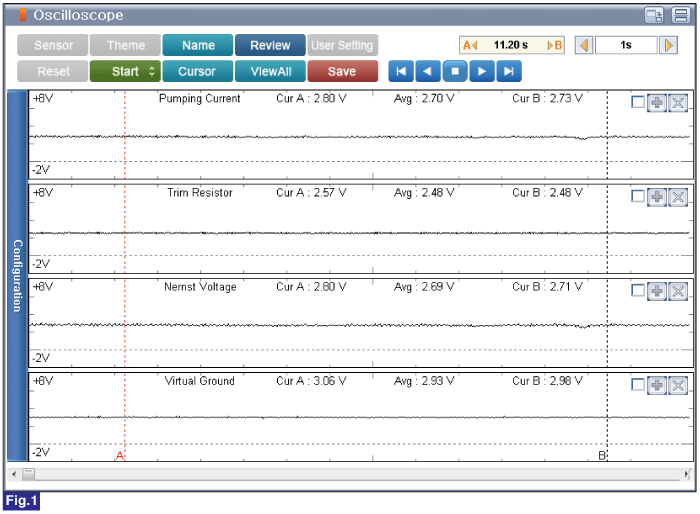Open User Setting
This screenshot has height=514, width=700.
342,45
